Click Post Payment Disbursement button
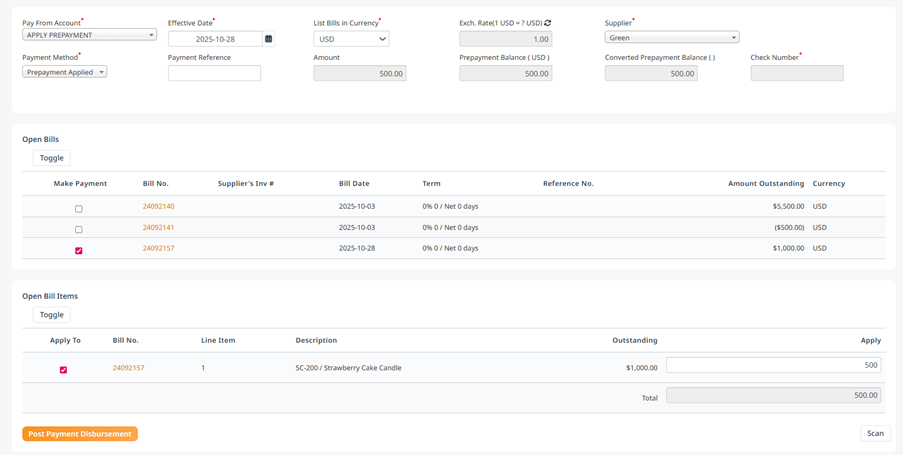Viewport: 903px width, 455px height. [80, 434]
